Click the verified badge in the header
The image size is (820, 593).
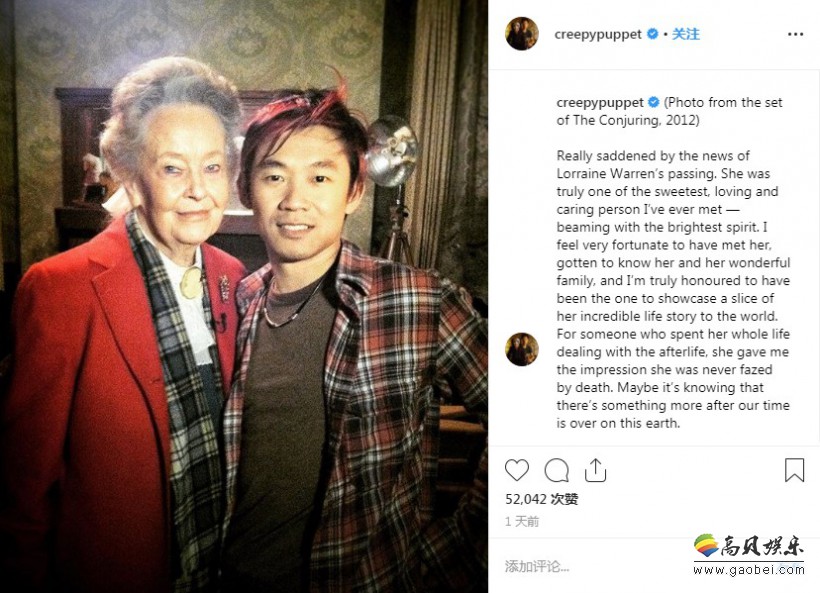point(652,34)
